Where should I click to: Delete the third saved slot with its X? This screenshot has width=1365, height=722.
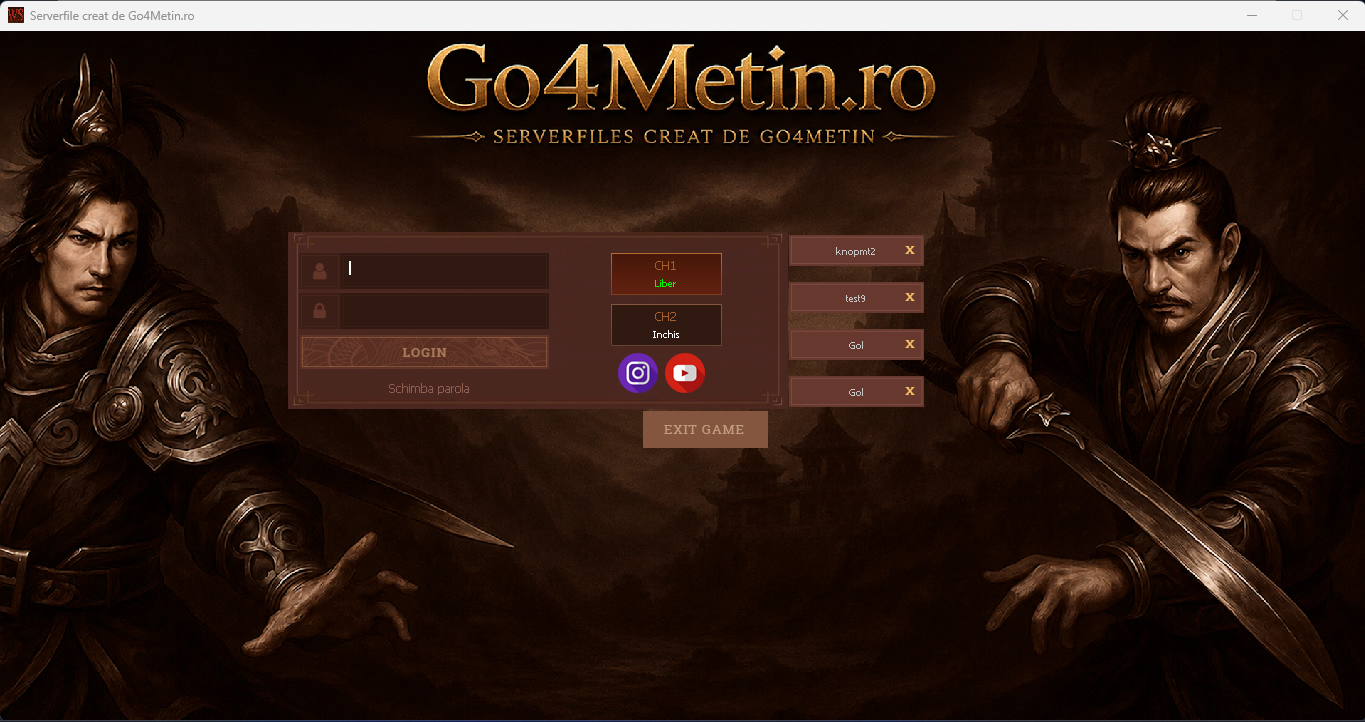pos(910,344)
